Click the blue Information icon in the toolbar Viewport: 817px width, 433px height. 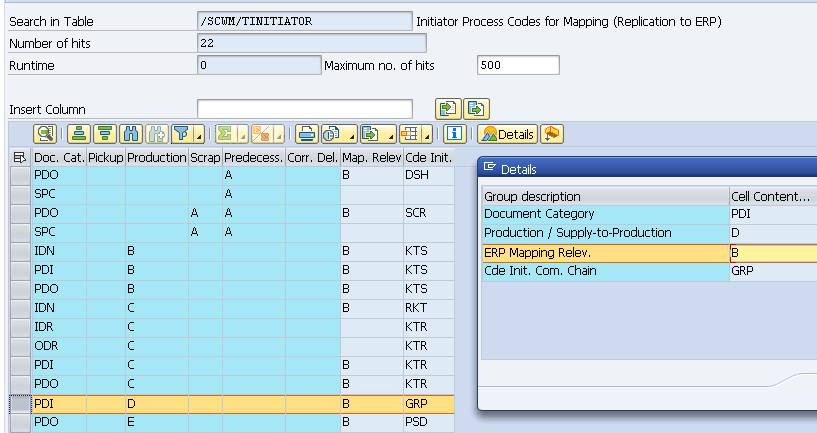click(454, 134)
